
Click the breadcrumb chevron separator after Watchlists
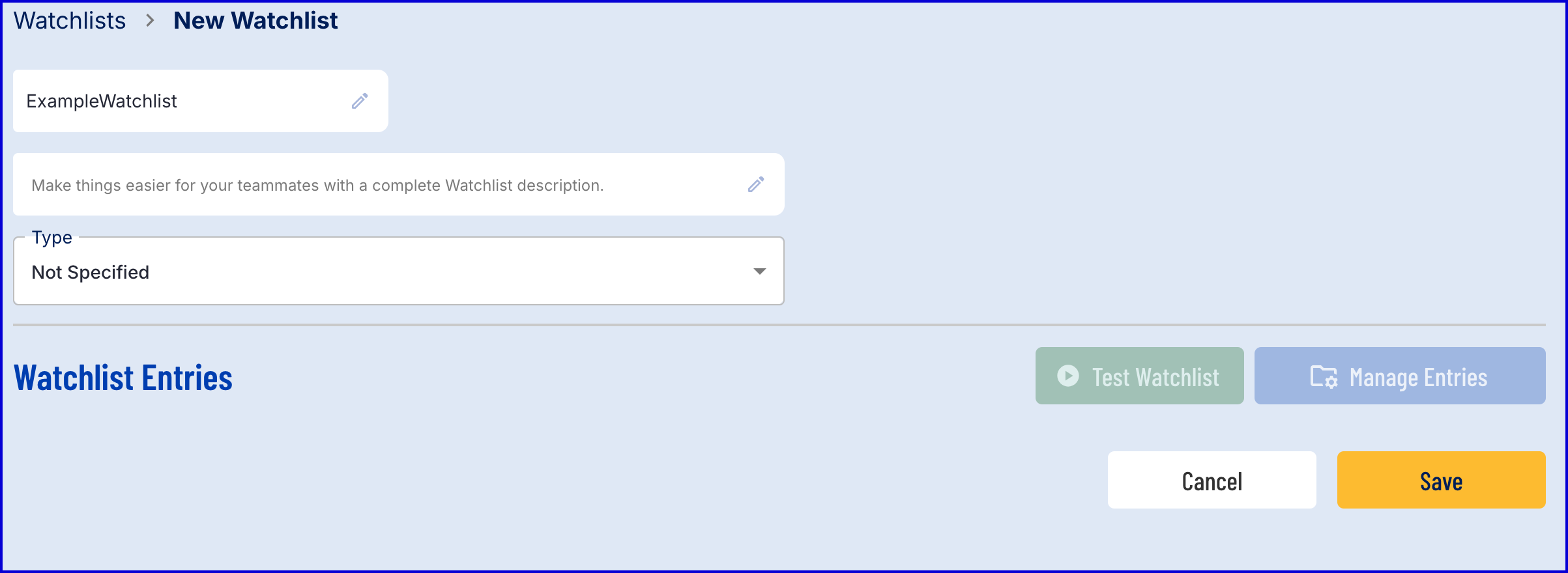(x=150, y=21)
